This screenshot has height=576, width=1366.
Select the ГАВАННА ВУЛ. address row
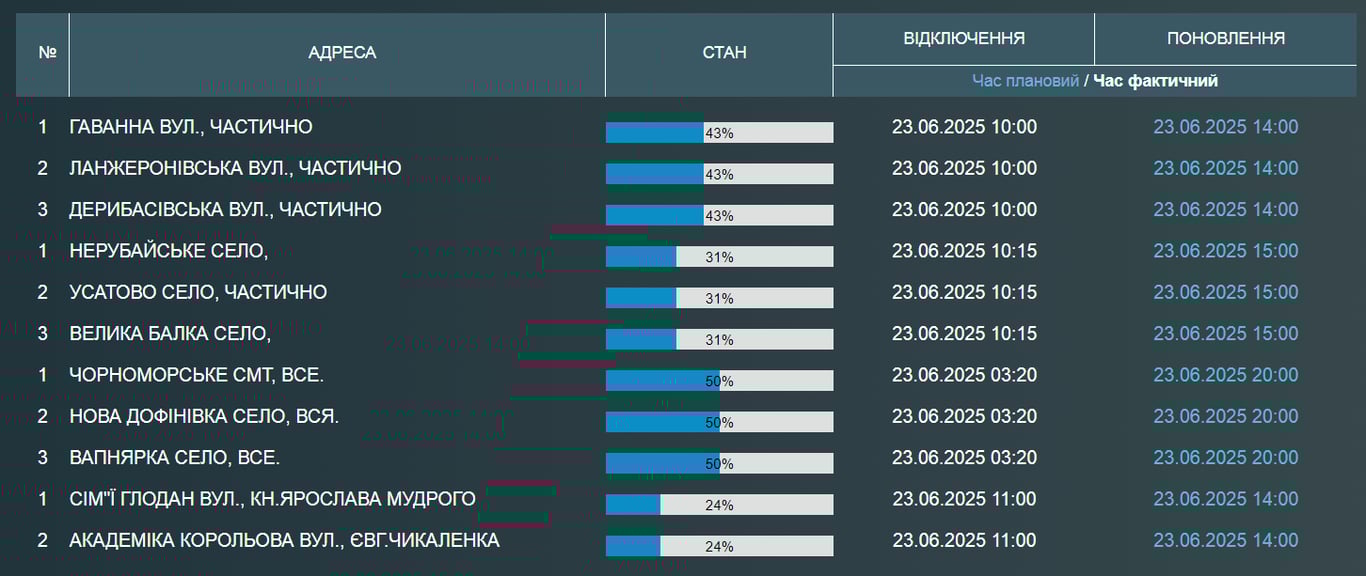coord(190,127)
